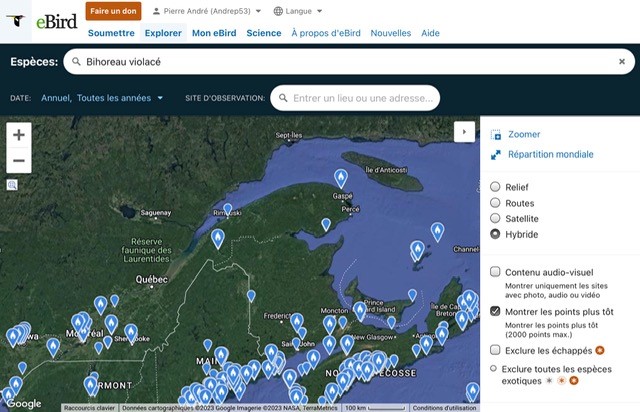Go to the Mon eBird tab
640x412 pixels.
(214, 33)
